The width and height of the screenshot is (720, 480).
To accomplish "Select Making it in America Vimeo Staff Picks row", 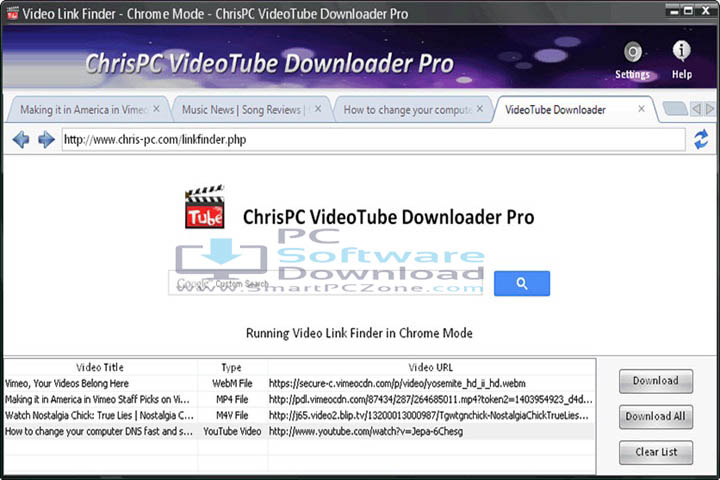I will pyautogui.click(x=298, y=400).
